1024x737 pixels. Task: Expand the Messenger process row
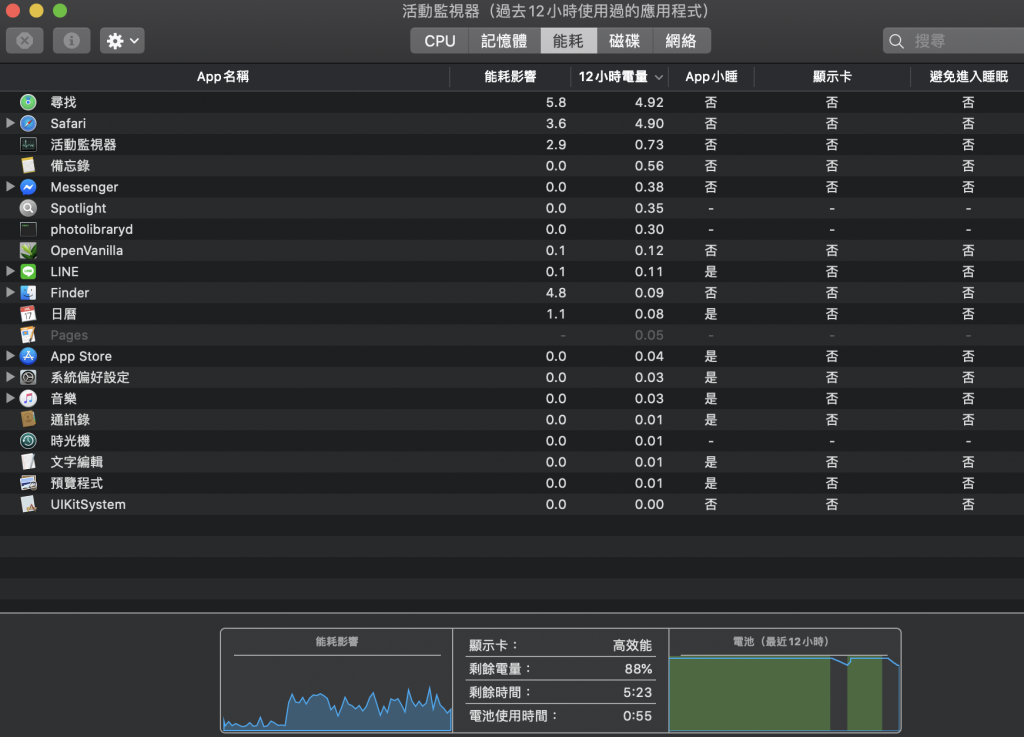(x=10, y=186)
